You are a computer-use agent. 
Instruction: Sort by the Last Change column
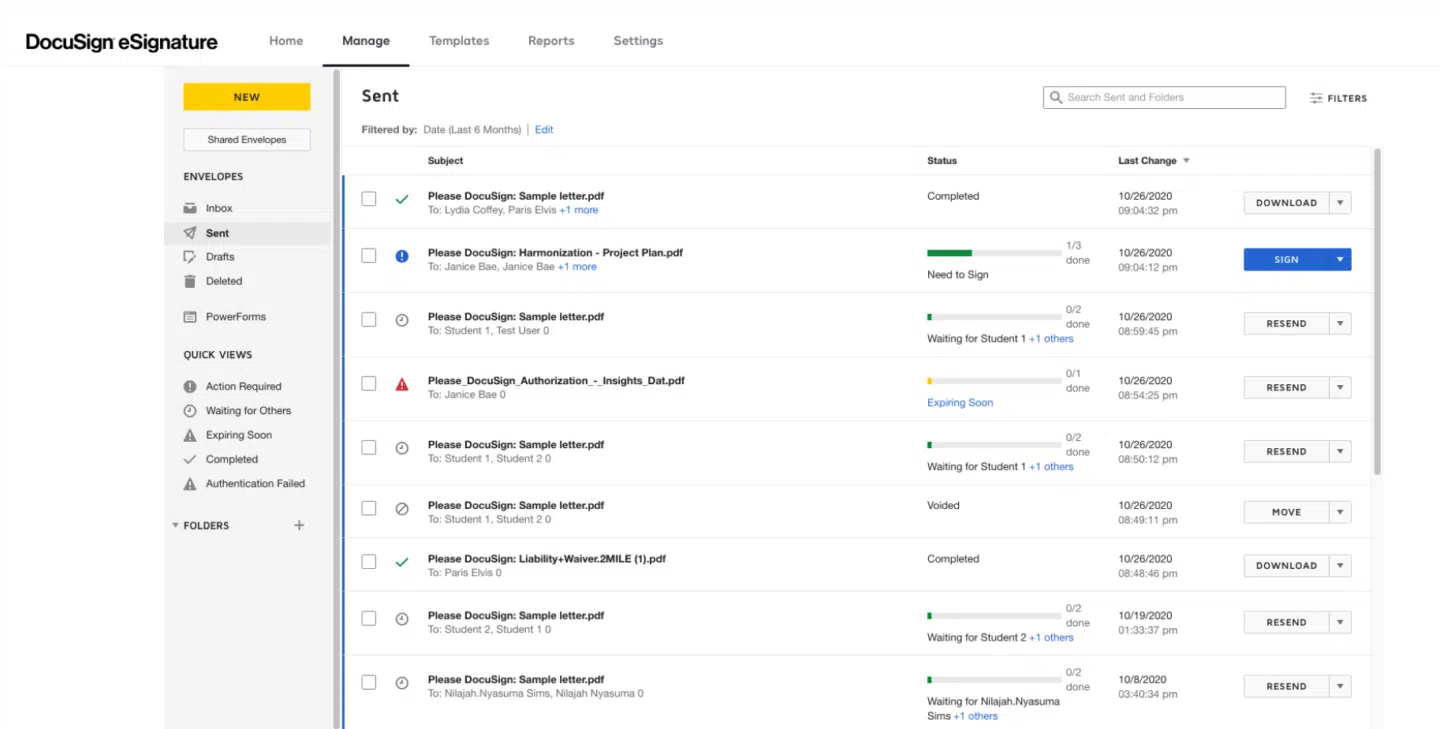pyautogui.click(x=1154, y=161)
